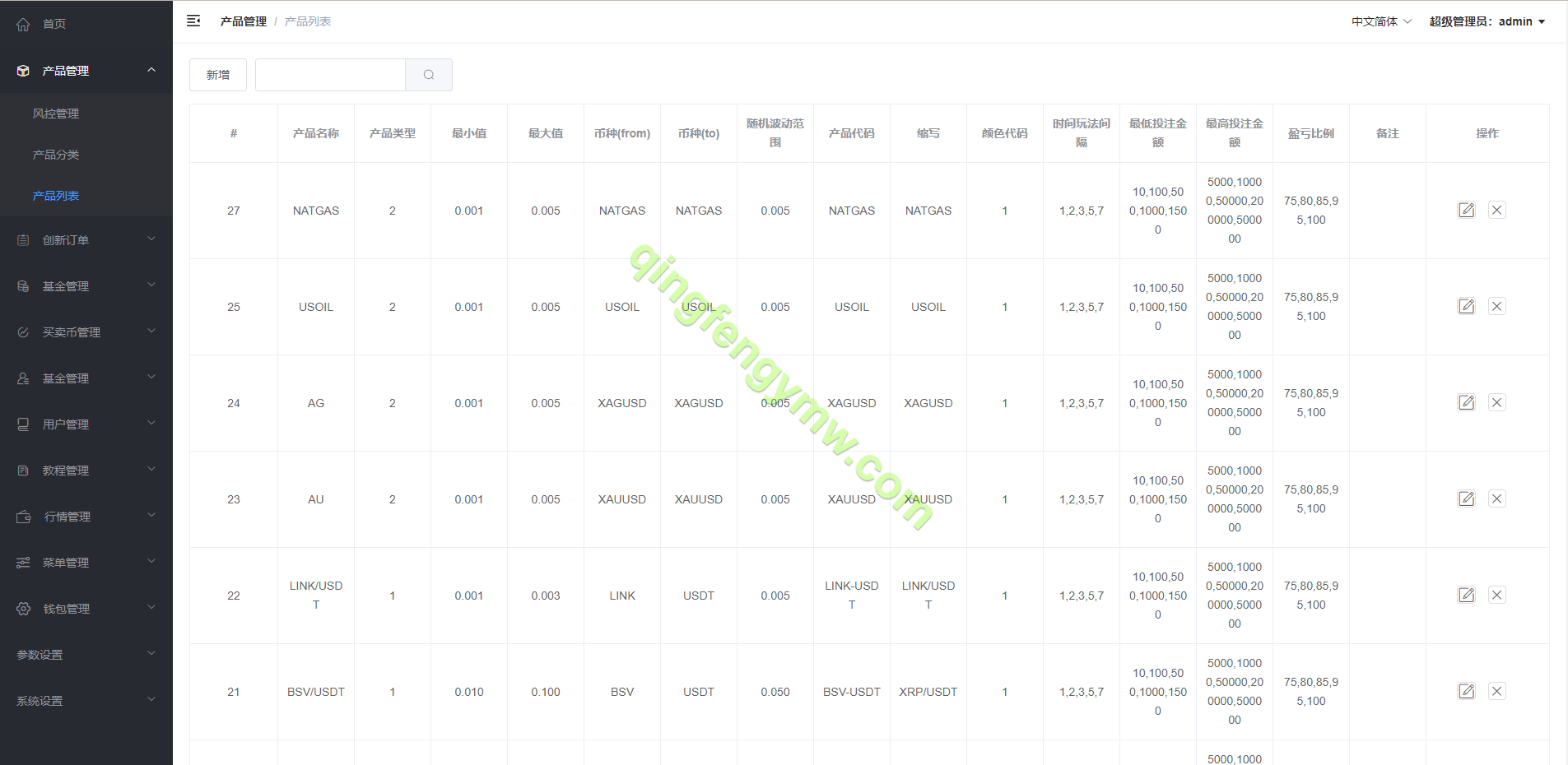Open 风控管理 submenu item
This screenshot has height=765, width=1568.
tap(86, 114)
